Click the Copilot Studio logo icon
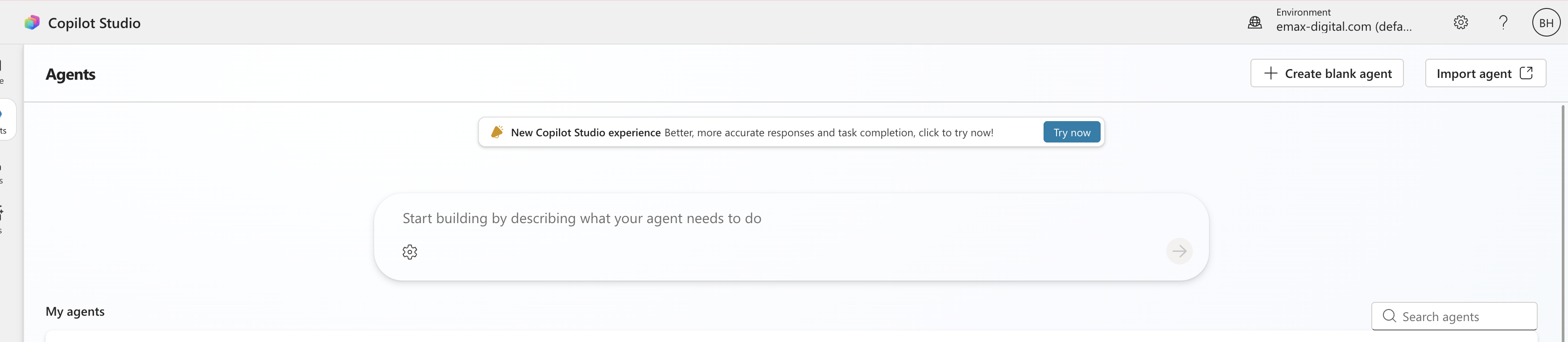Screen dimensions: 1568x342 click(x=32, y=22)
